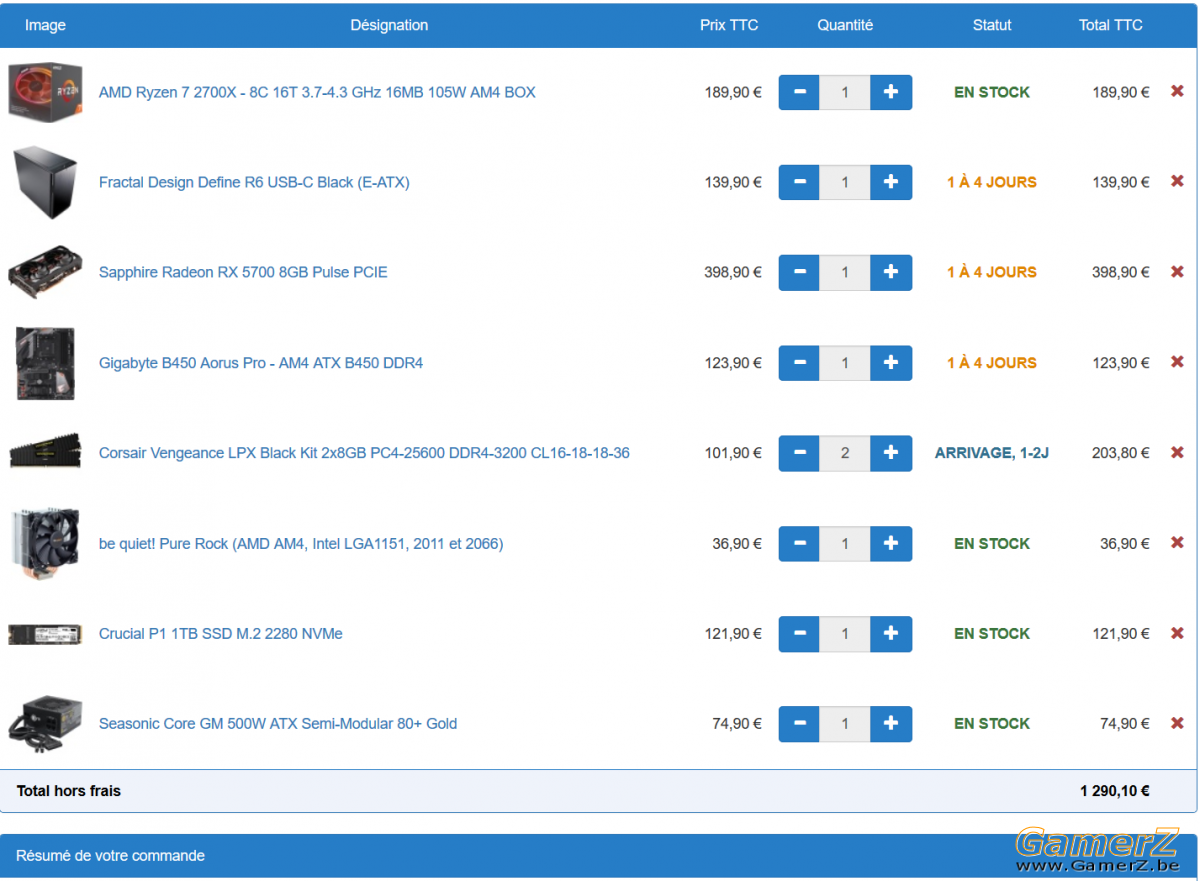Delete the Crucial P1 1TB SSD row

point(1177,633)
